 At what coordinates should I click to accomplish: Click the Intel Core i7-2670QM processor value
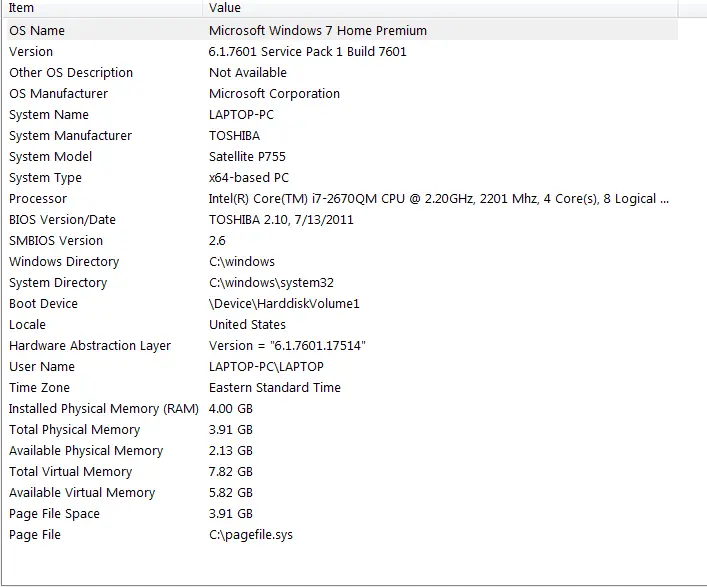click(439, 198)
